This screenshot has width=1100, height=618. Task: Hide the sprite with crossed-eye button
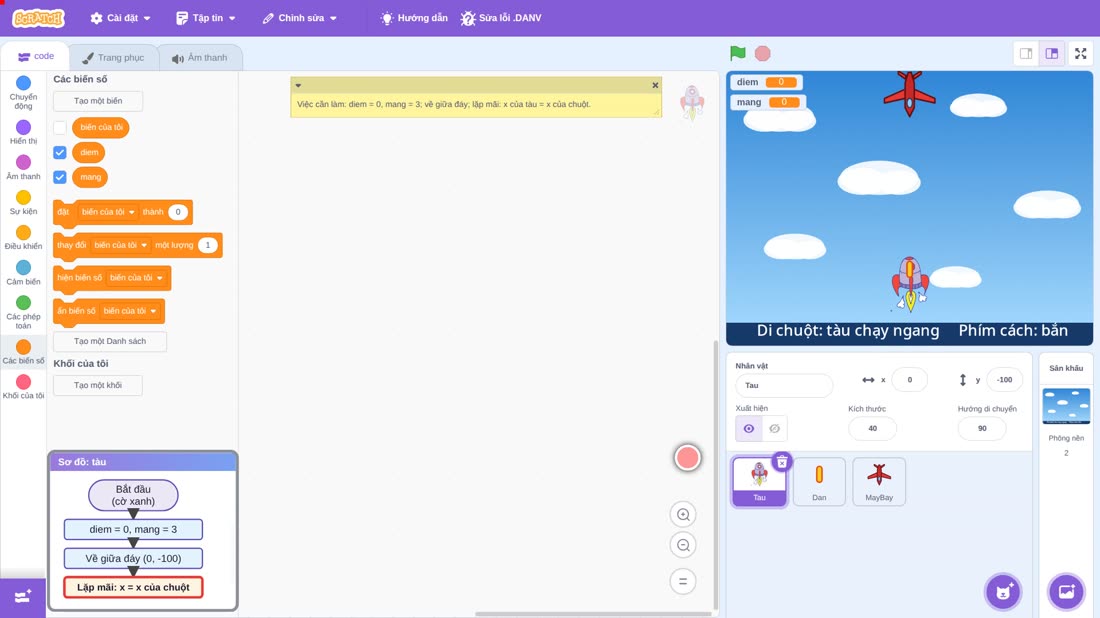click(x=774, y=429)
